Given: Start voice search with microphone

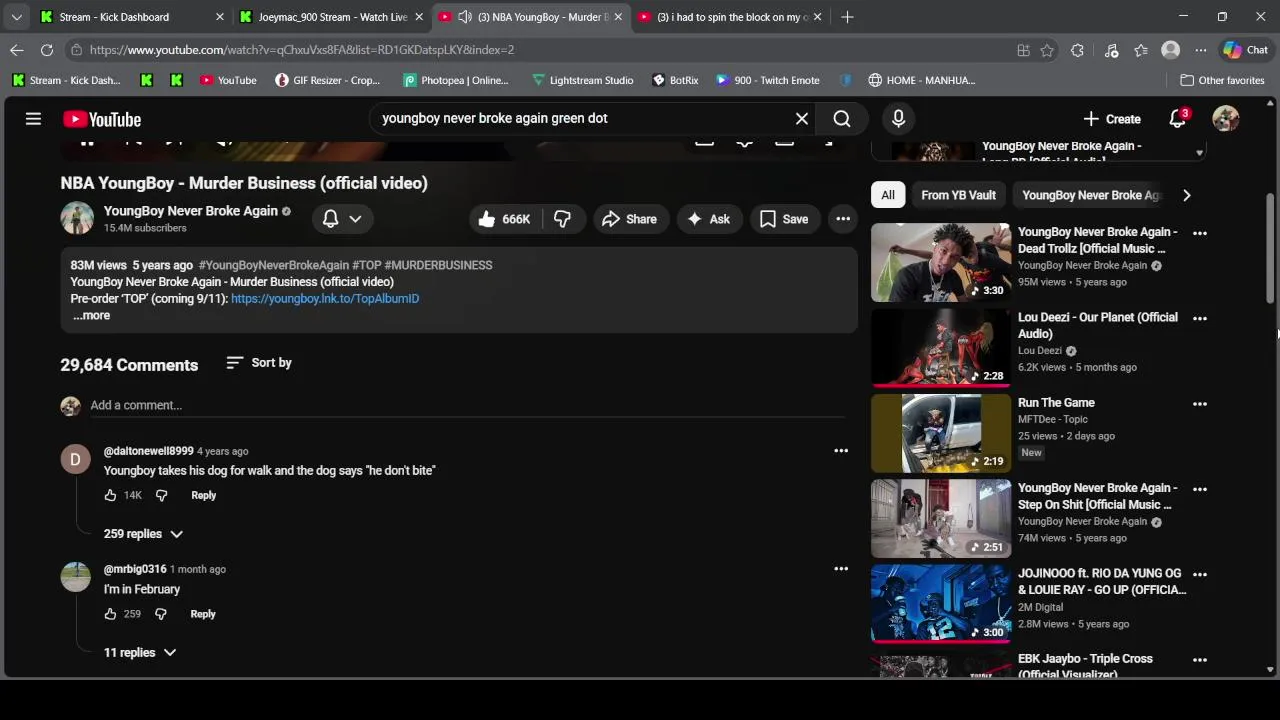Looking at the screenshot, I should click(x=898, y=119).
